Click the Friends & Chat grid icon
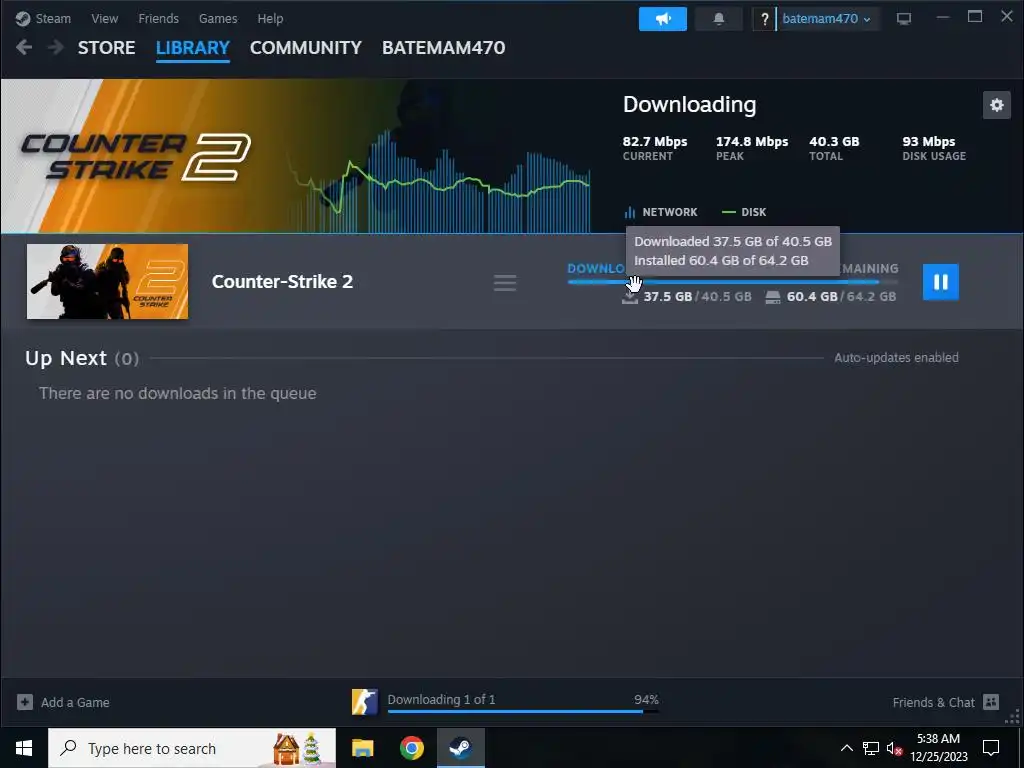Screen dimensions: 1024x768 click(991, 702)
